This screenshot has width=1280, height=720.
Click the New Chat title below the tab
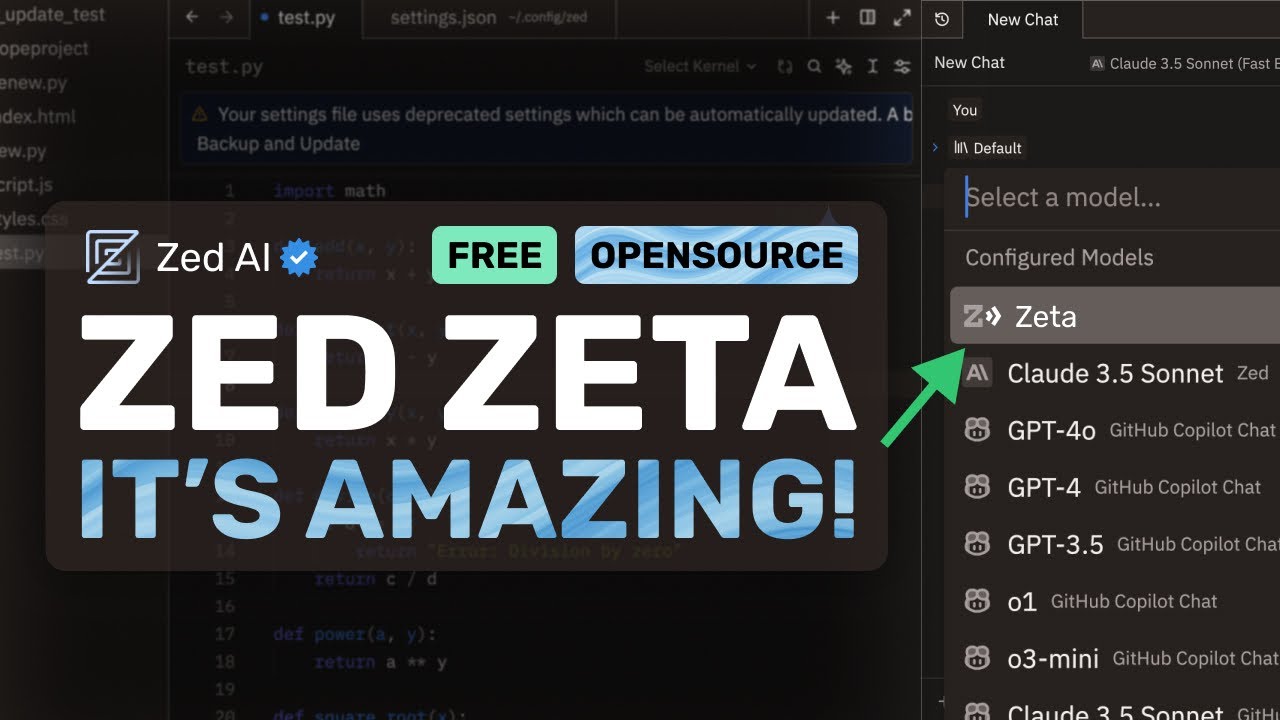click(x=969, y=62)
